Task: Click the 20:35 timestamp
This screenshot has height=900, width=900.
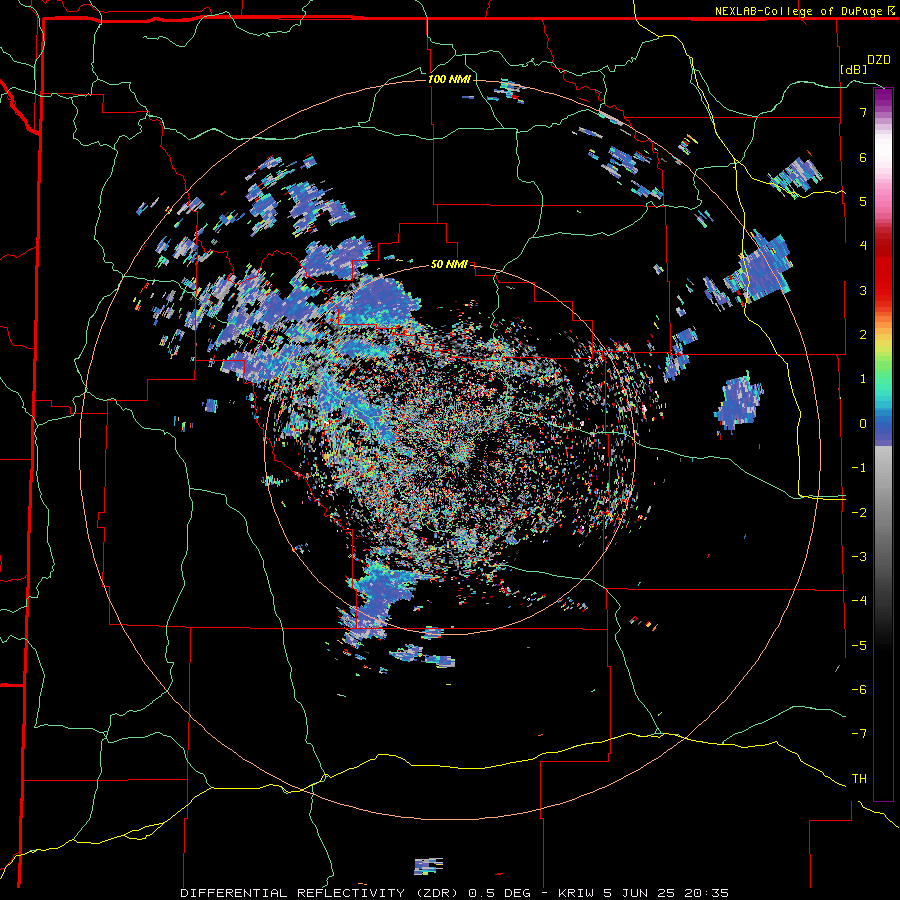Action: 708,893
